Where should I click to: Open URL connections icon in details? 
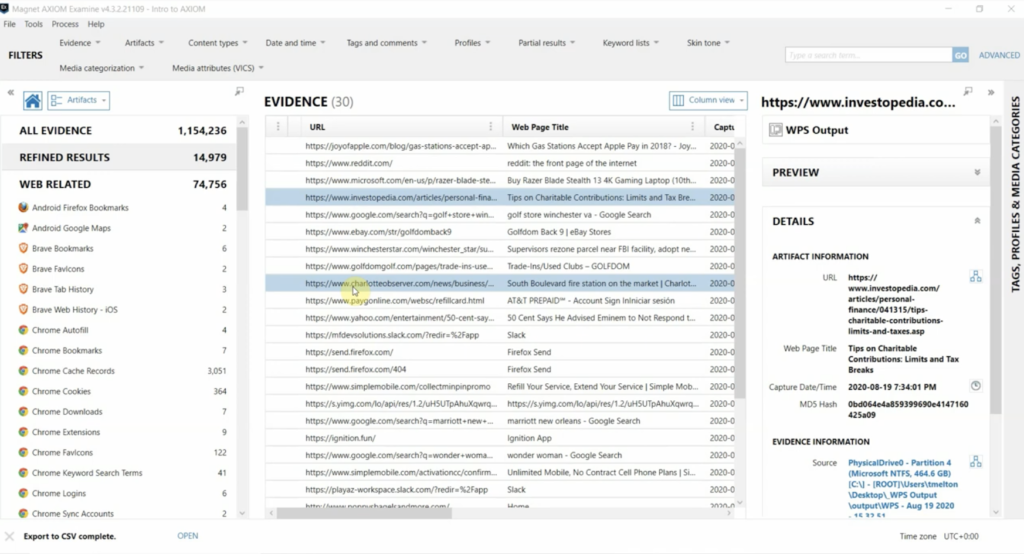click(976, 276)
